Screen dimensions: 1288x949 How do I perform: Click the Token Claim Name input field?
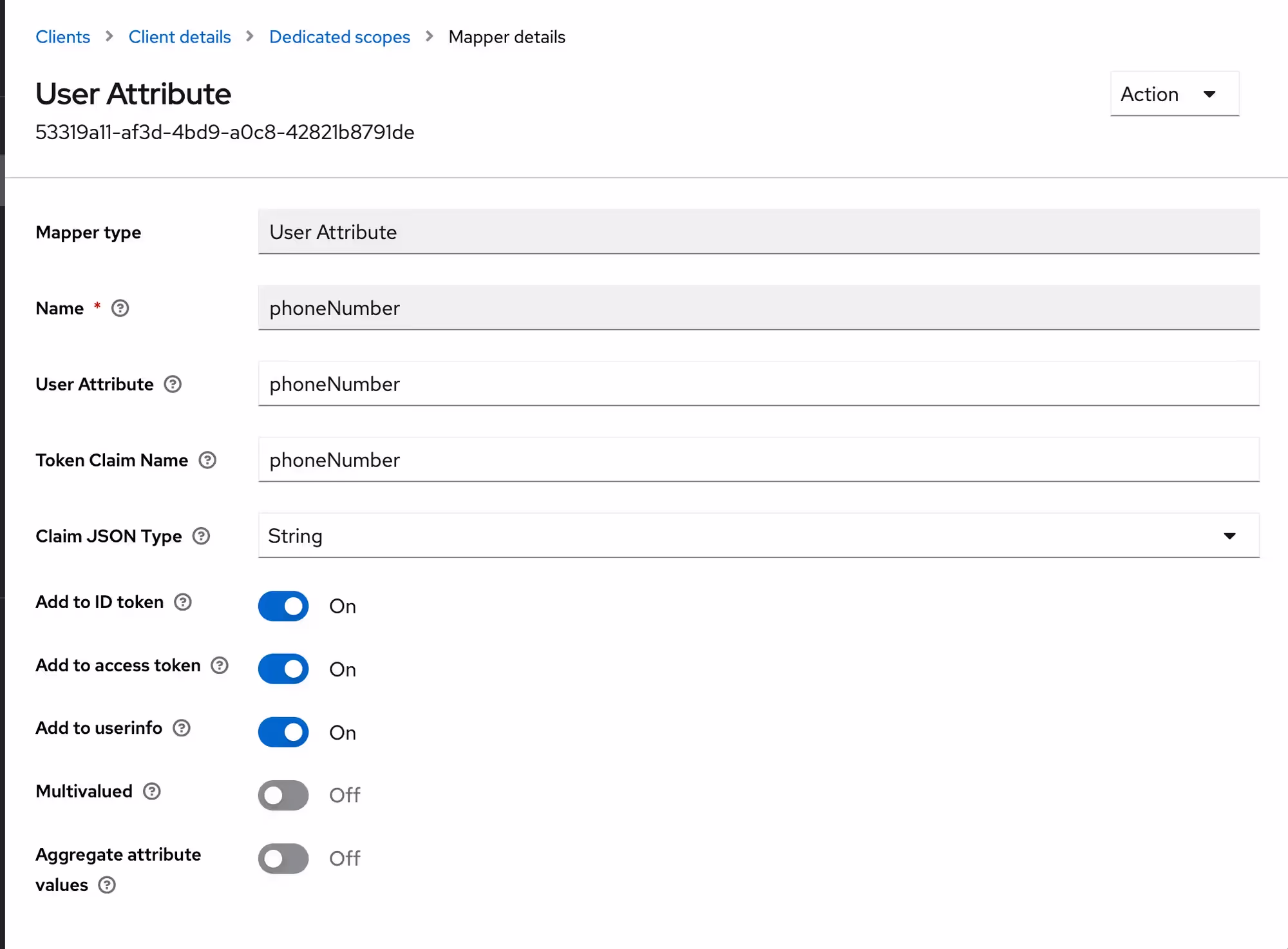click(x=758, y=460)
